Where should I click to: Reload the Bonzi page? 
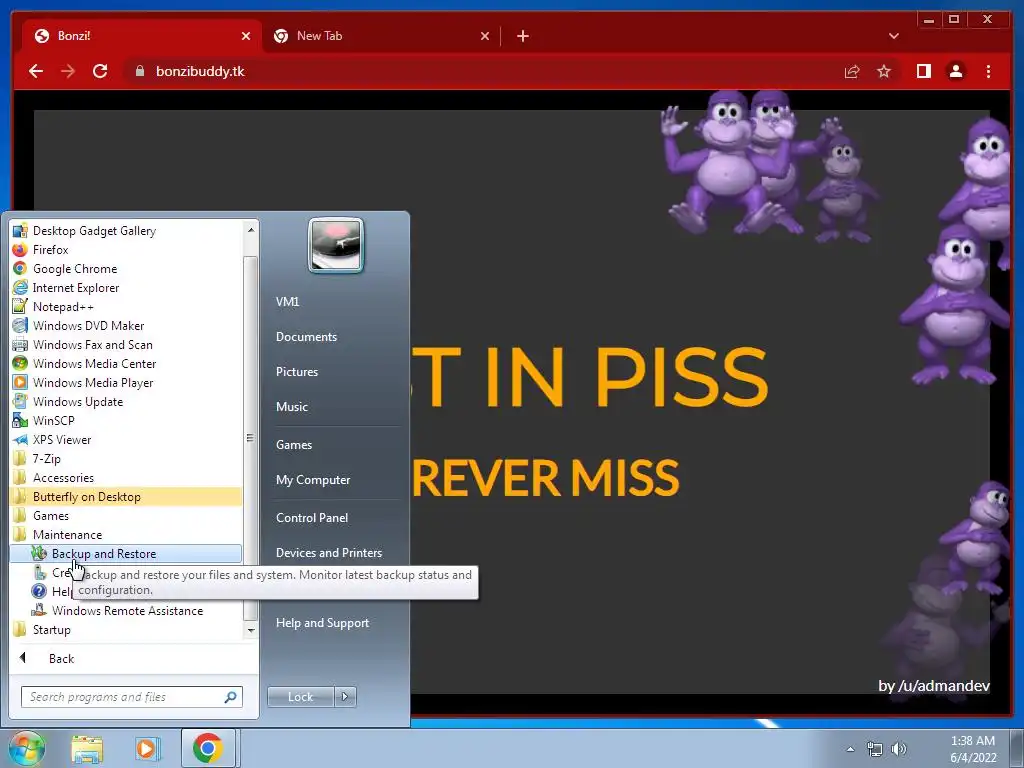pos(100,71)
